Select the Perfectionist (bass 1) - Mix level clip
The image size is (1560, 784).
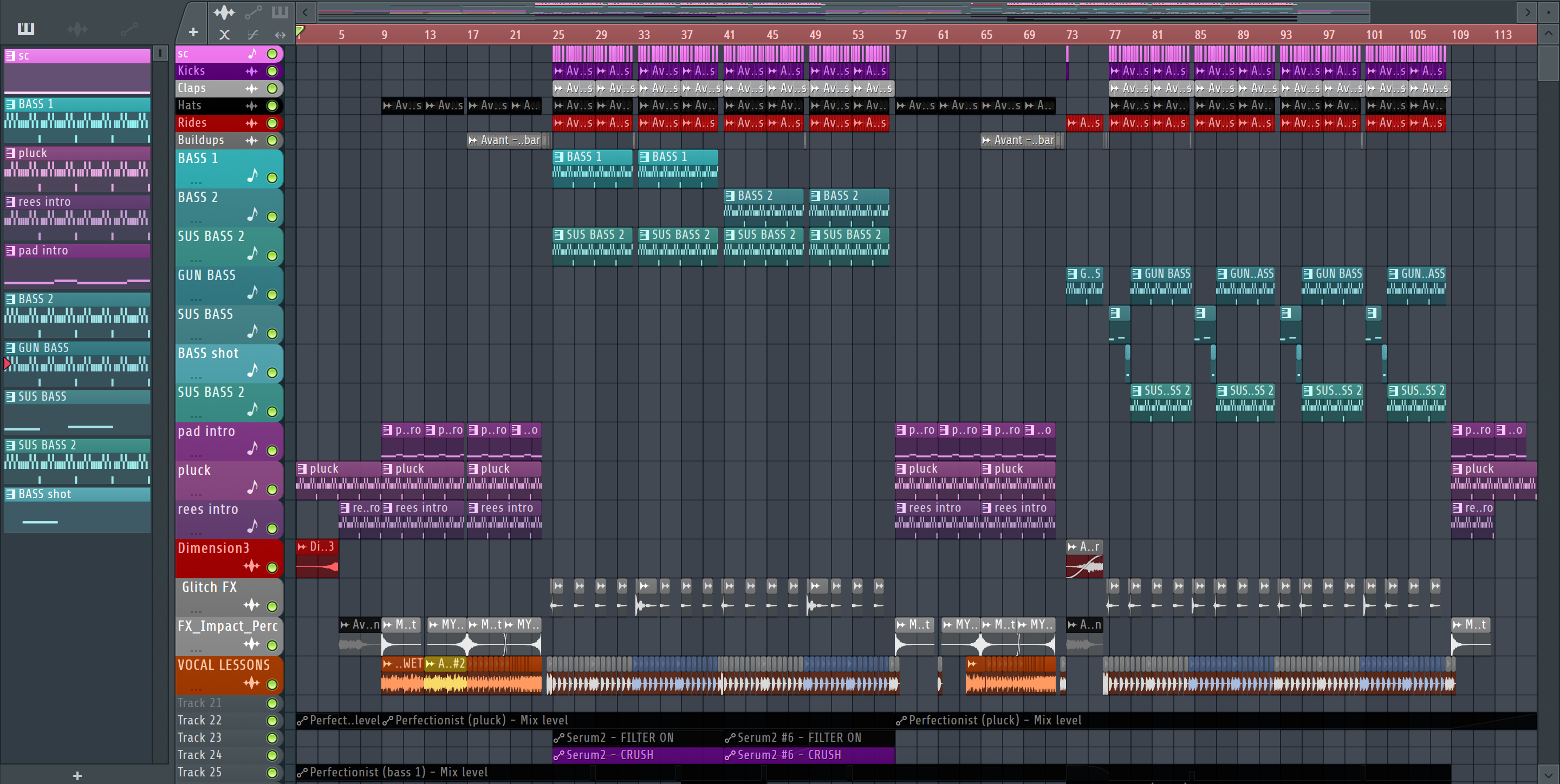pyautogui.click(x=873, y=773)
